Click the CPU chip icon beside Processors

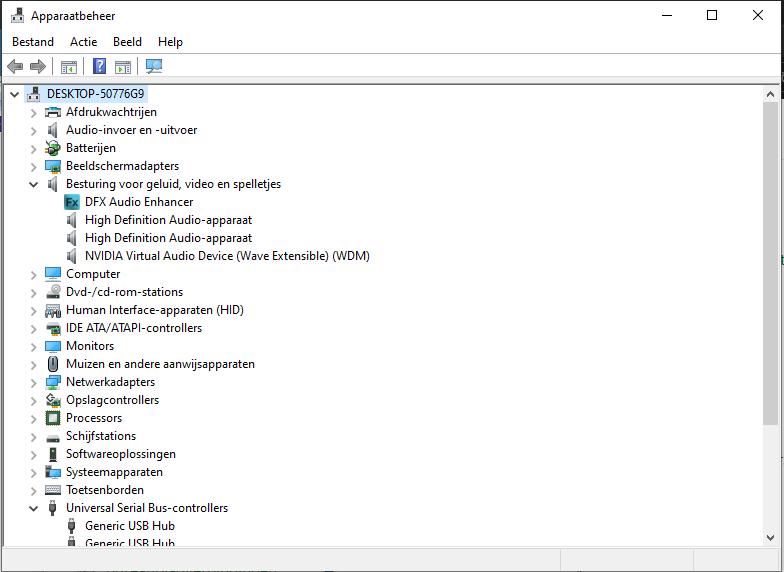point(52,418)
